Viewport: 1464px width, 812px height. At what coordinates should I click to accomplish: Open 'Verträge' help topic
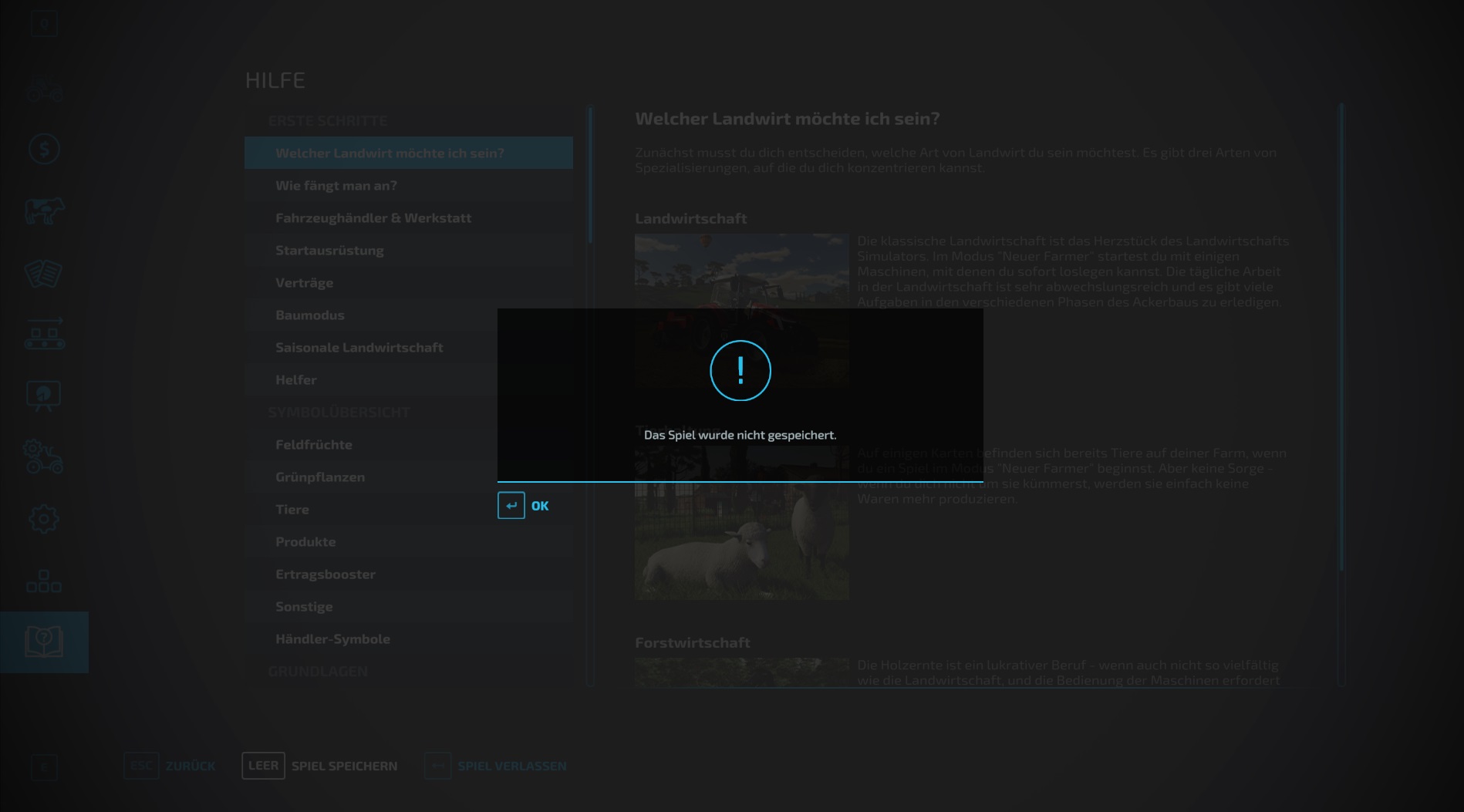point(409,282)
